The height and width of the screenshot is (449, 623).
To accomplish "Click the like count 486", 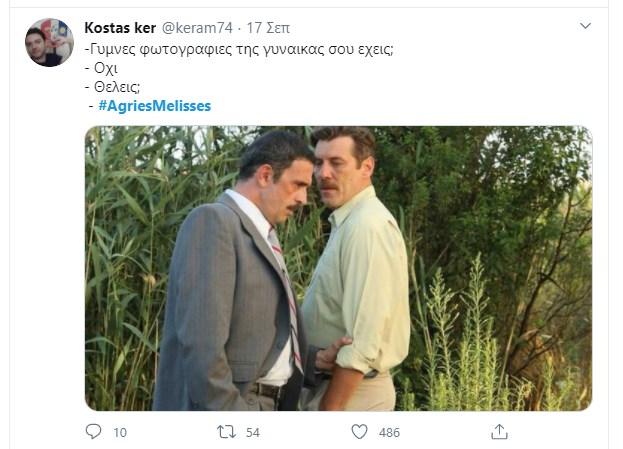I will click(389, 432).
